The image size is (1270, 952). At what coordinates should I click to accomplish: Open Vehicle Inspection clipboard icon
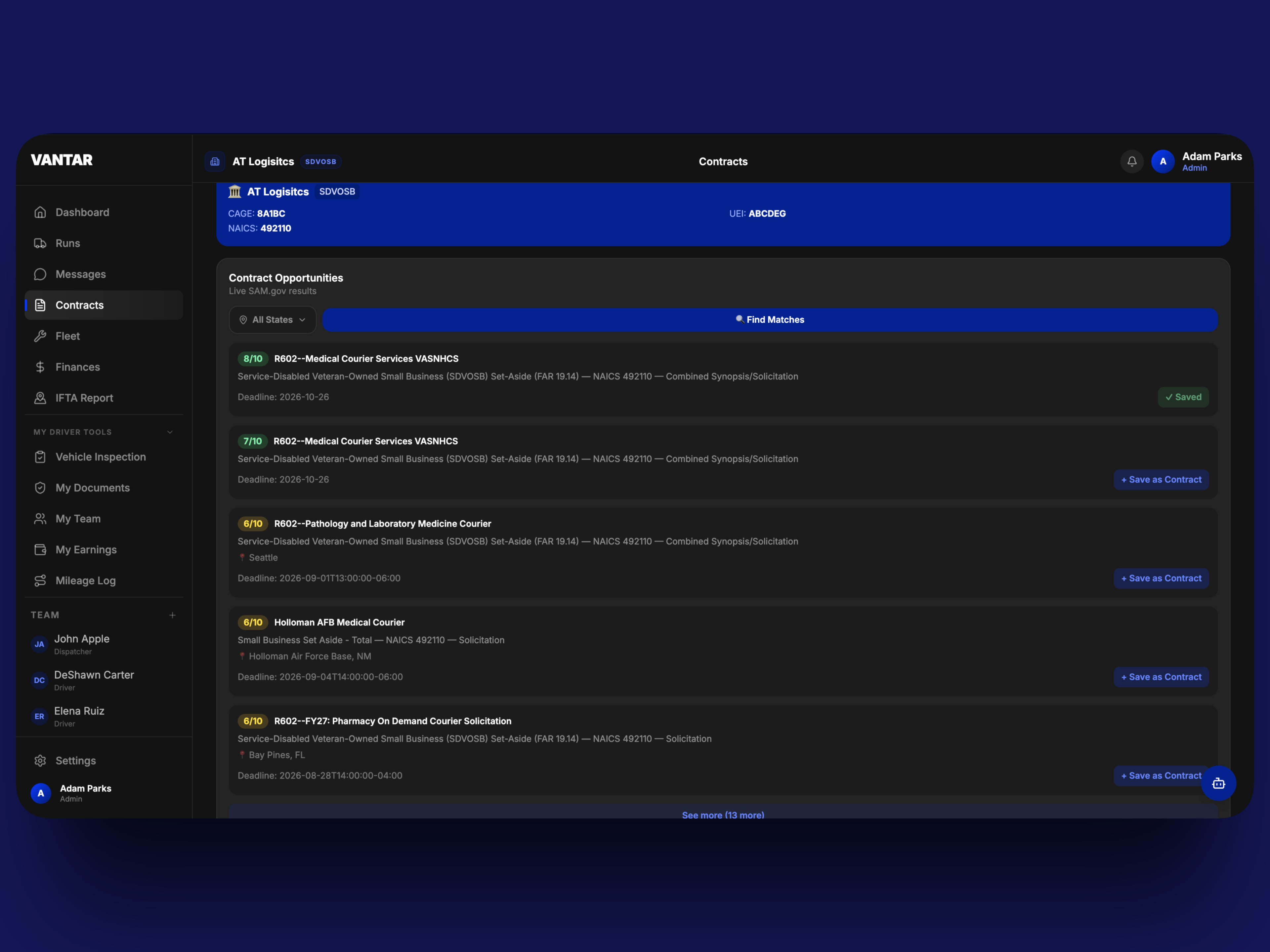(40, 457)
